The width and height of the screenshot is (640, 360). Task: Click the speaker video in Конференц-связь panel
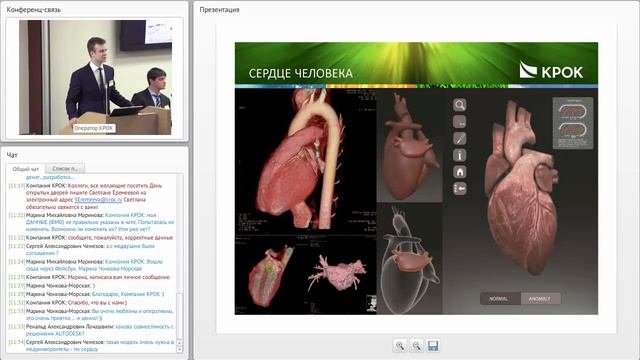[x=95, y=77]
